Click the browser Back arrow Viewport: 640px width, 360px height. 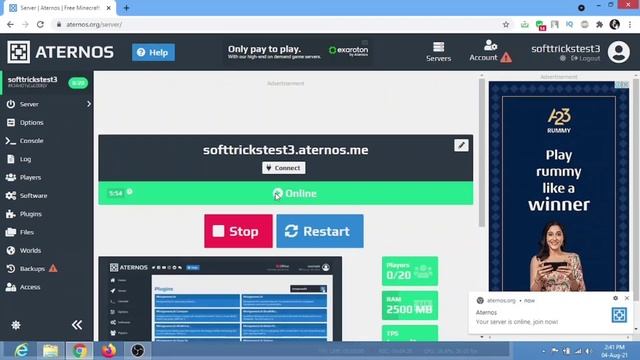click(10, 24)
